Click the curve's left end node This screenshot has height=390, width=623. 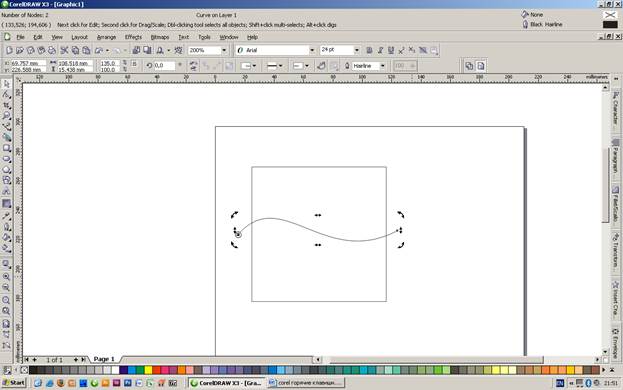click(x=238, y=235)
